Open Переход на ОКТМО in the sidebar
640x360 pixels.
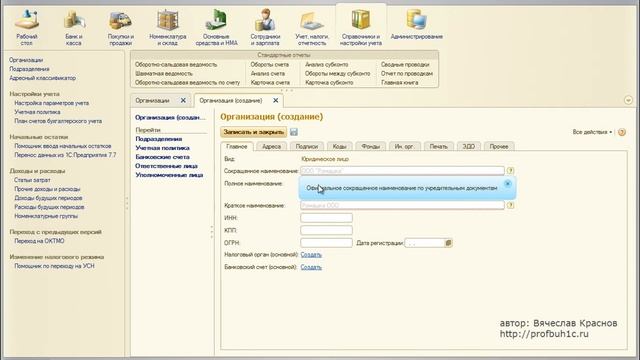tap(39, 241)
